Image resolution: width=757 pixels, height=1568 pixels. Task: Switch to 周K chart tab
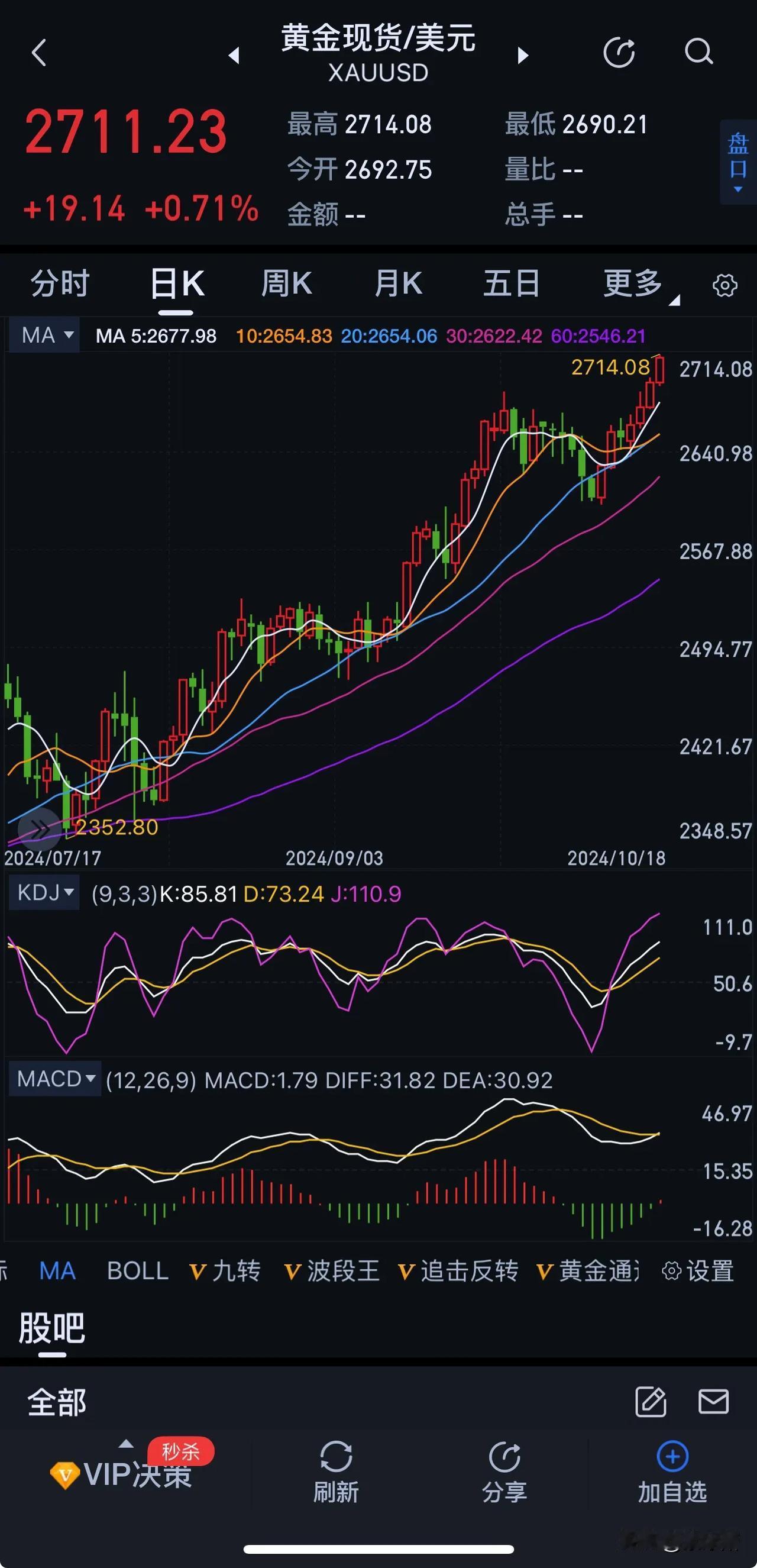286,283
